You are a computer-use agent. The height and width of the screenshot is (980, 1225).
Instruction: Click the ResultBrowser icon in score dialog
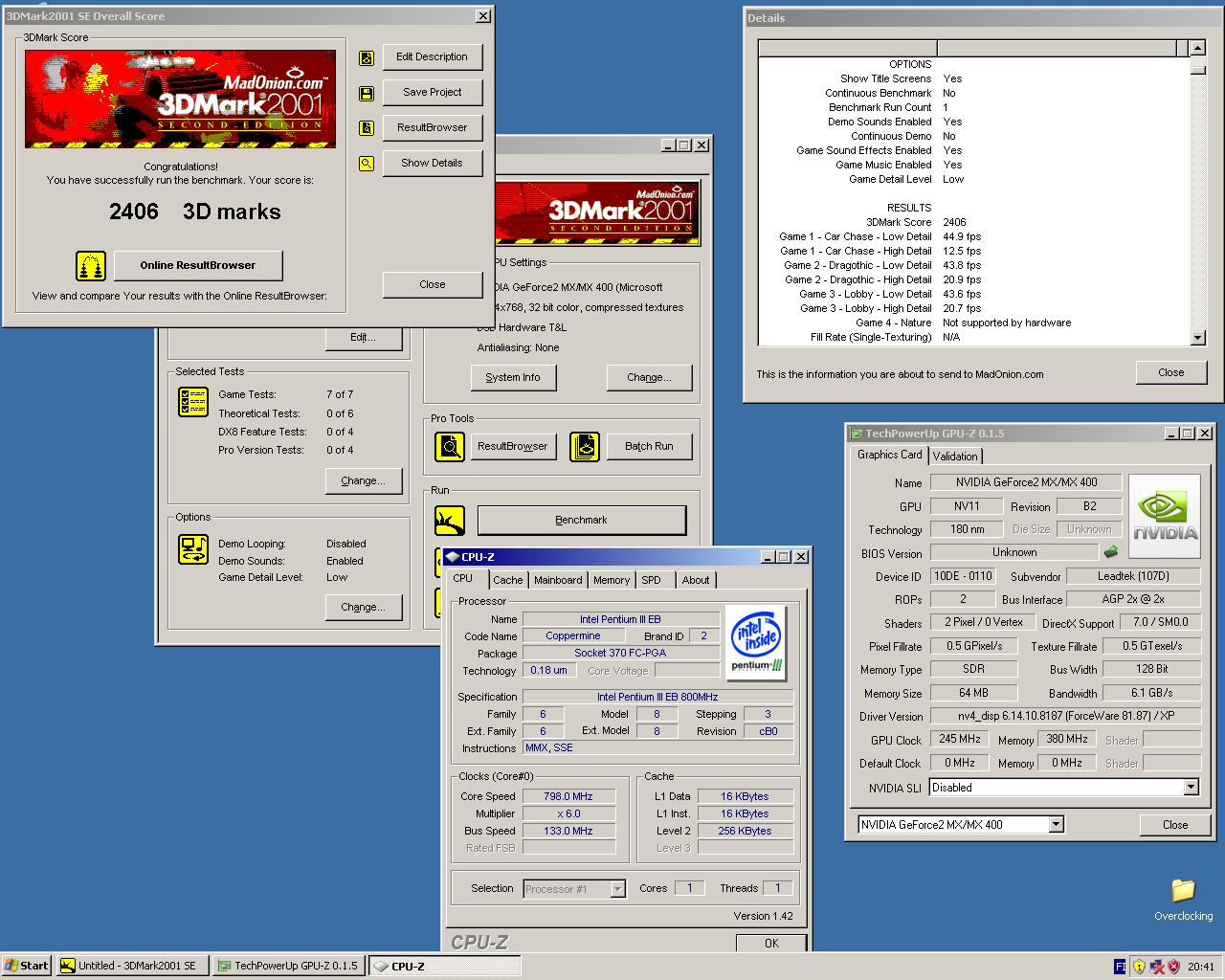(367, 128)
